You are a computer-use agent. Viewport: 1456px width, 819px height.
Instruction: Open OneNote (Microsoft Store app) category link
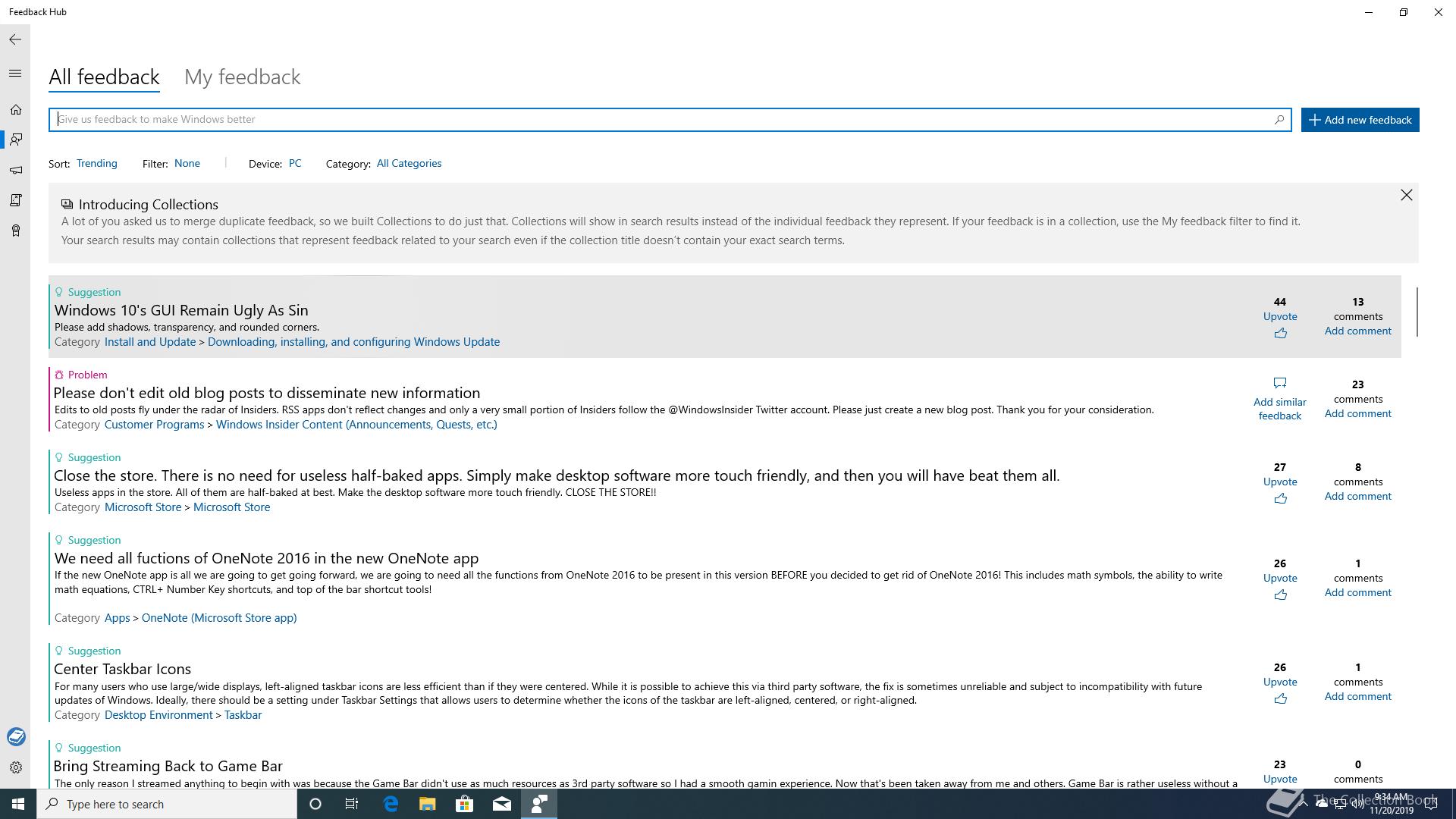[219, 618]
